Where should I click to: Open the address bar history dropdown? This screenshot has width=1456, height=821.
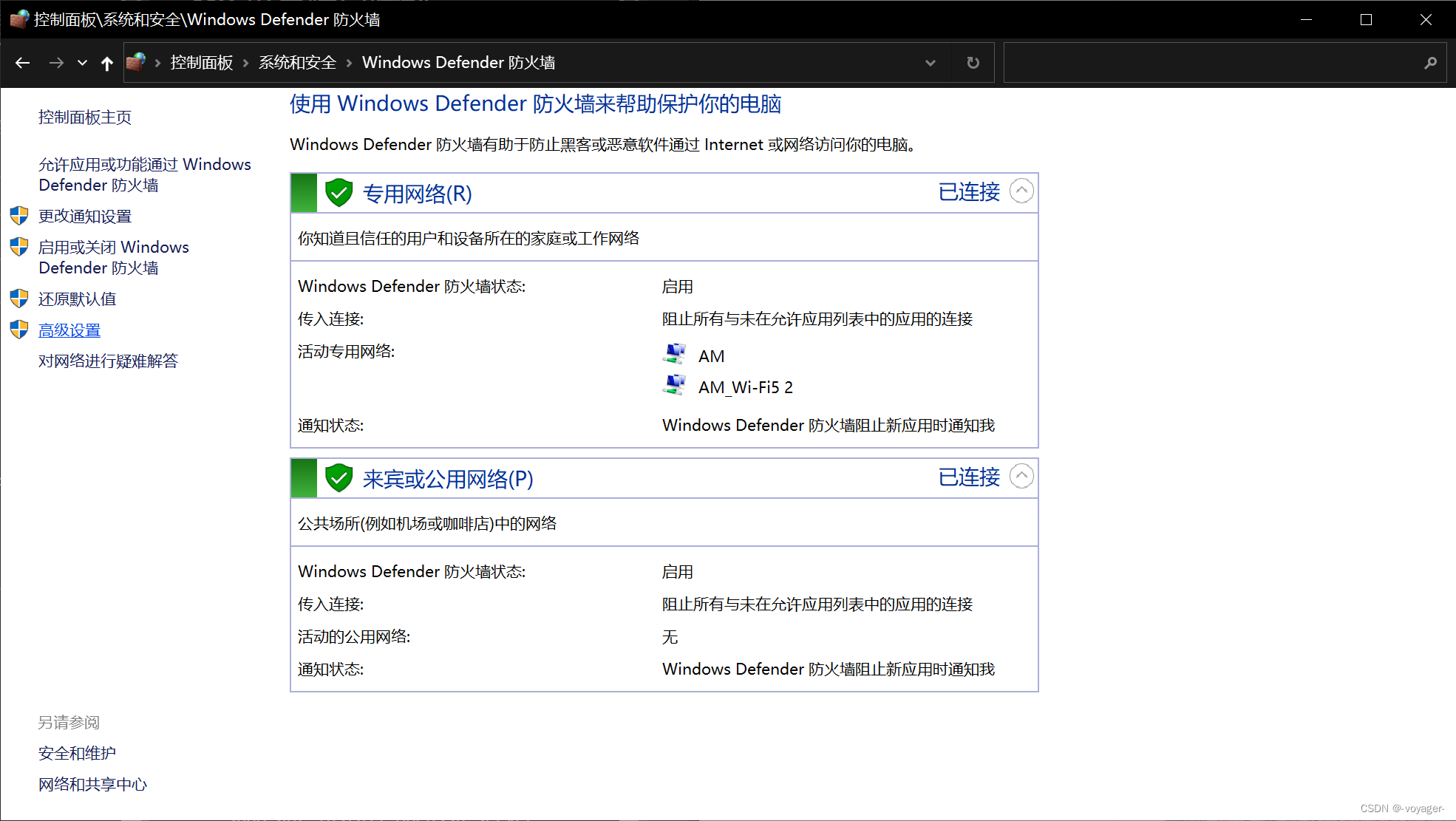(930, 63)
